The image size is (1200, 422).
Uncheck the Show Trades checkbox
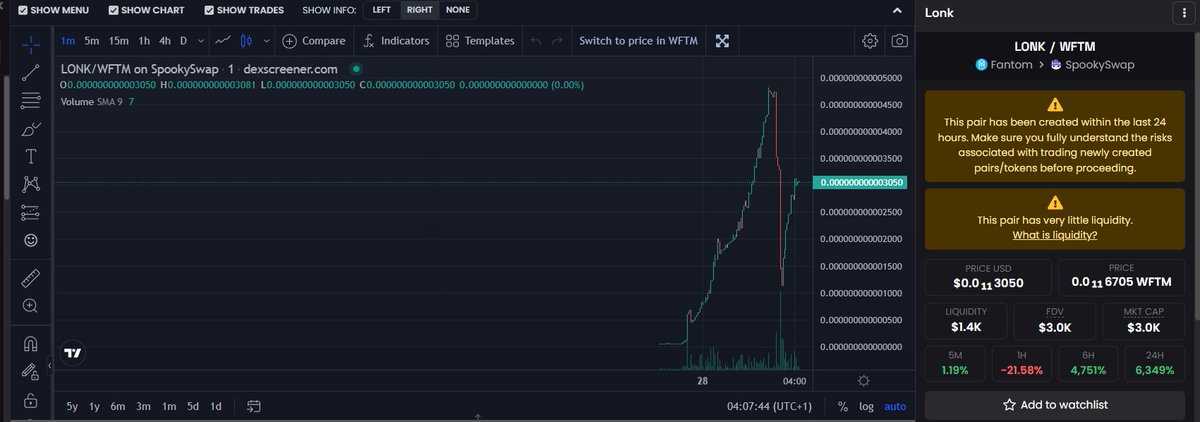[x=209, y=10]
